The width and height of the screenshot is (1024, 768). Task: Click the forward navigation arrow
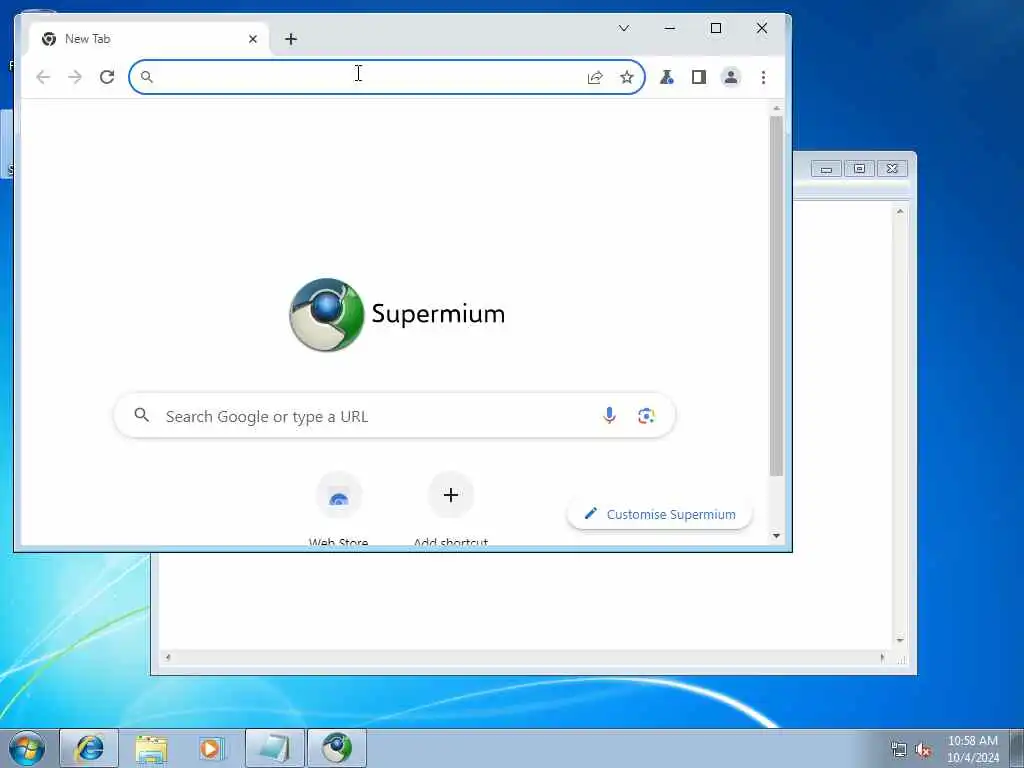[75, 77]
